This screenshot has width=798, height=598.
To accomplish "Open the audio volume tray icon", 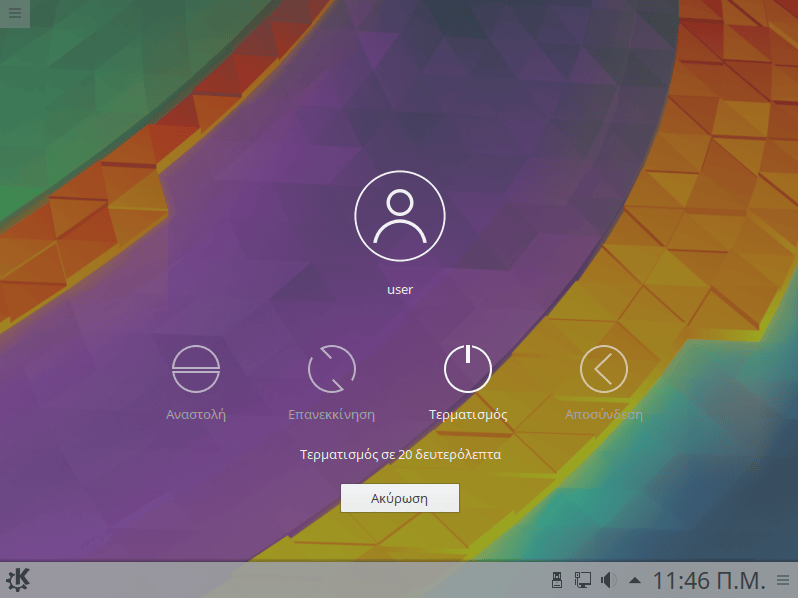I will click(x=609, y=580).
